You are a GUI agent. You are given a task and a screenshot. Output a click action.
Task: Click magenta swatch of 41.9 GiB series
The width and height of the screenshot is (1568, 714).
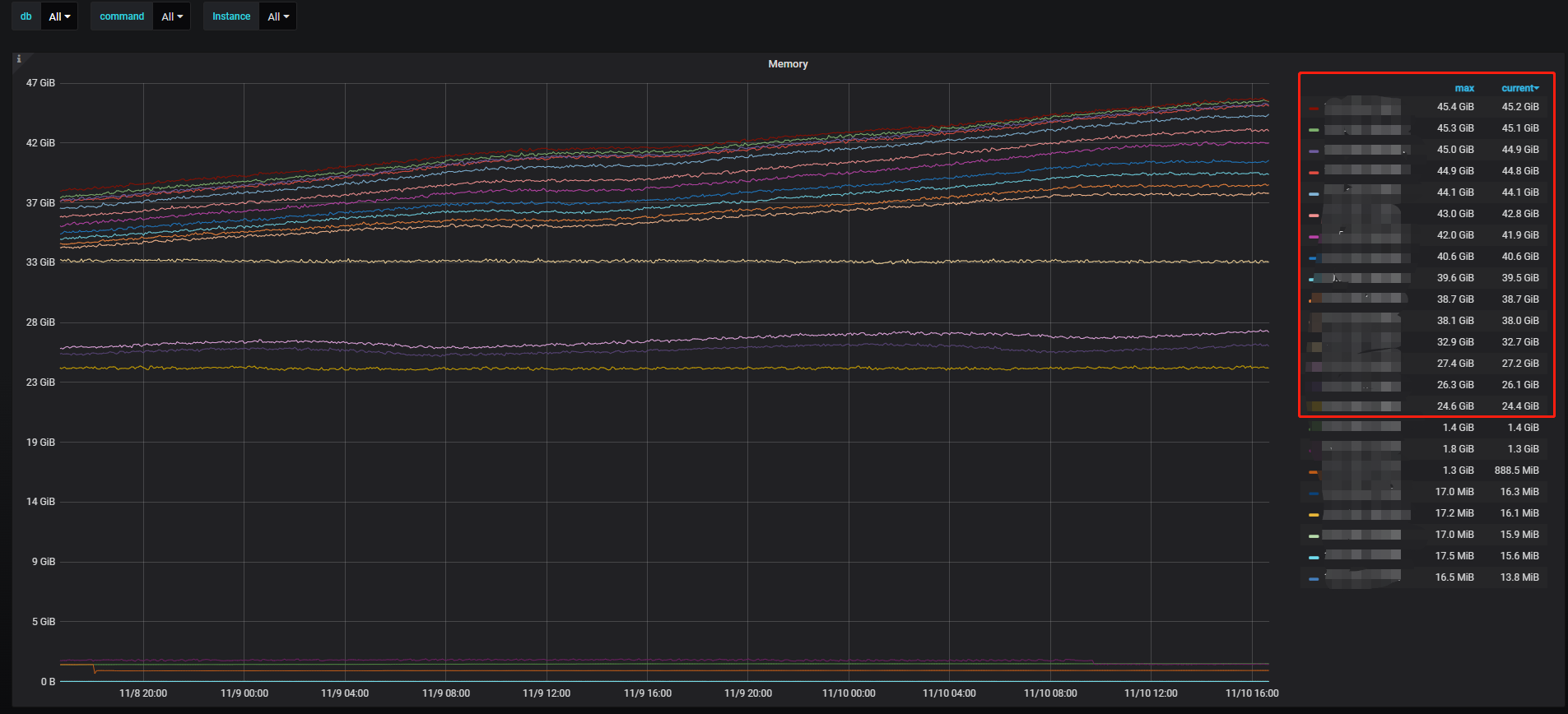tap(1314, 236)
